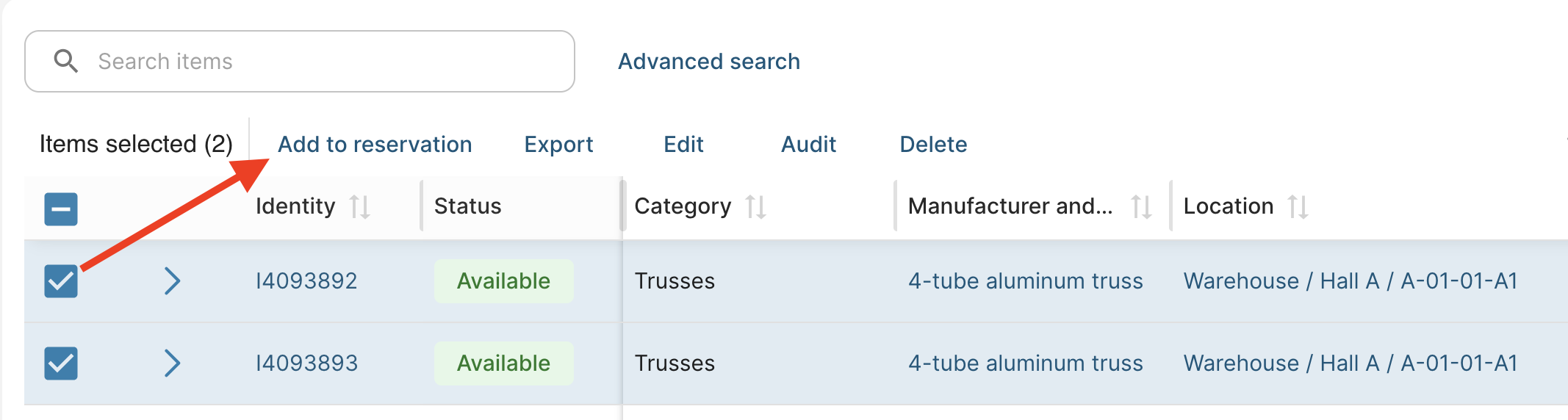Click Add to reservation action

(375, 145)
